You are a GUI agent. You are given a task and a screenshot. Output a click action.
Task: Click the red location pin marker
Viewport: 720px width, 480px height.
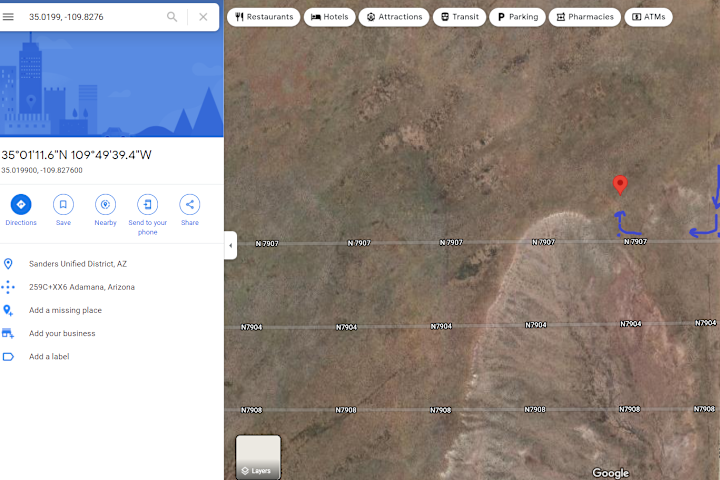620,185
